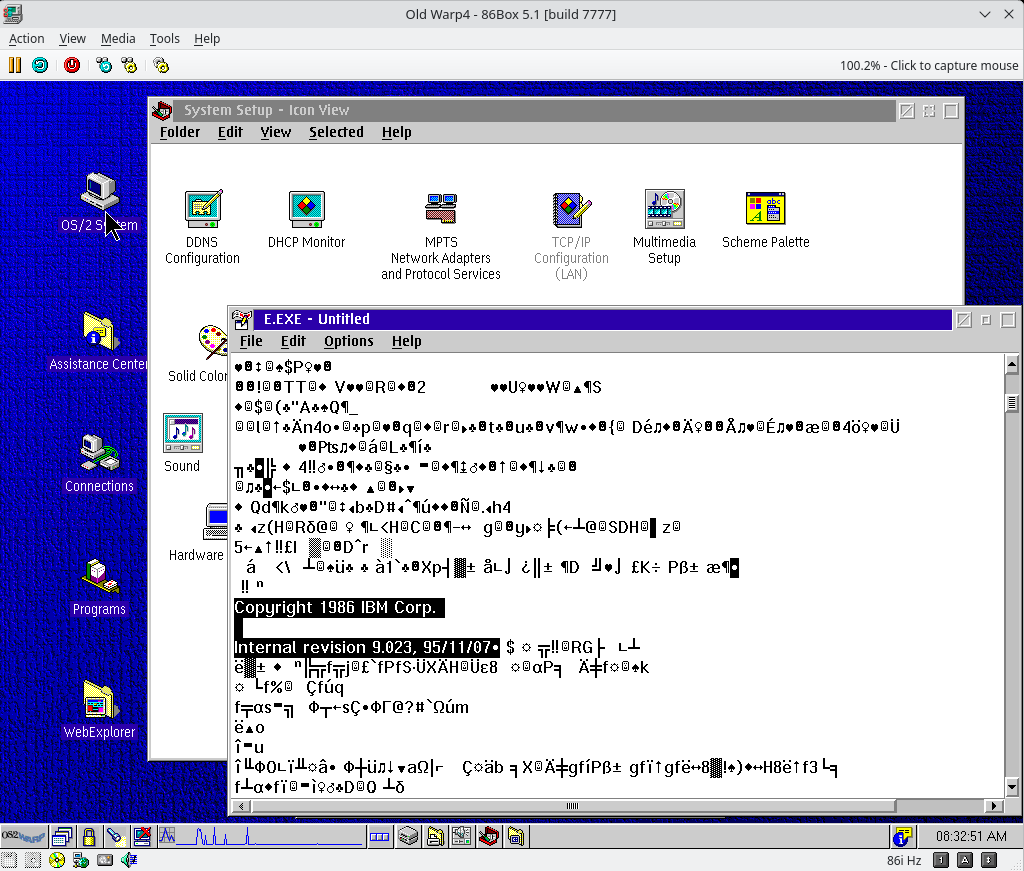Open the Sound settings icon
The width and height of the screenshot is (1024, 871).
pos(182,433)
